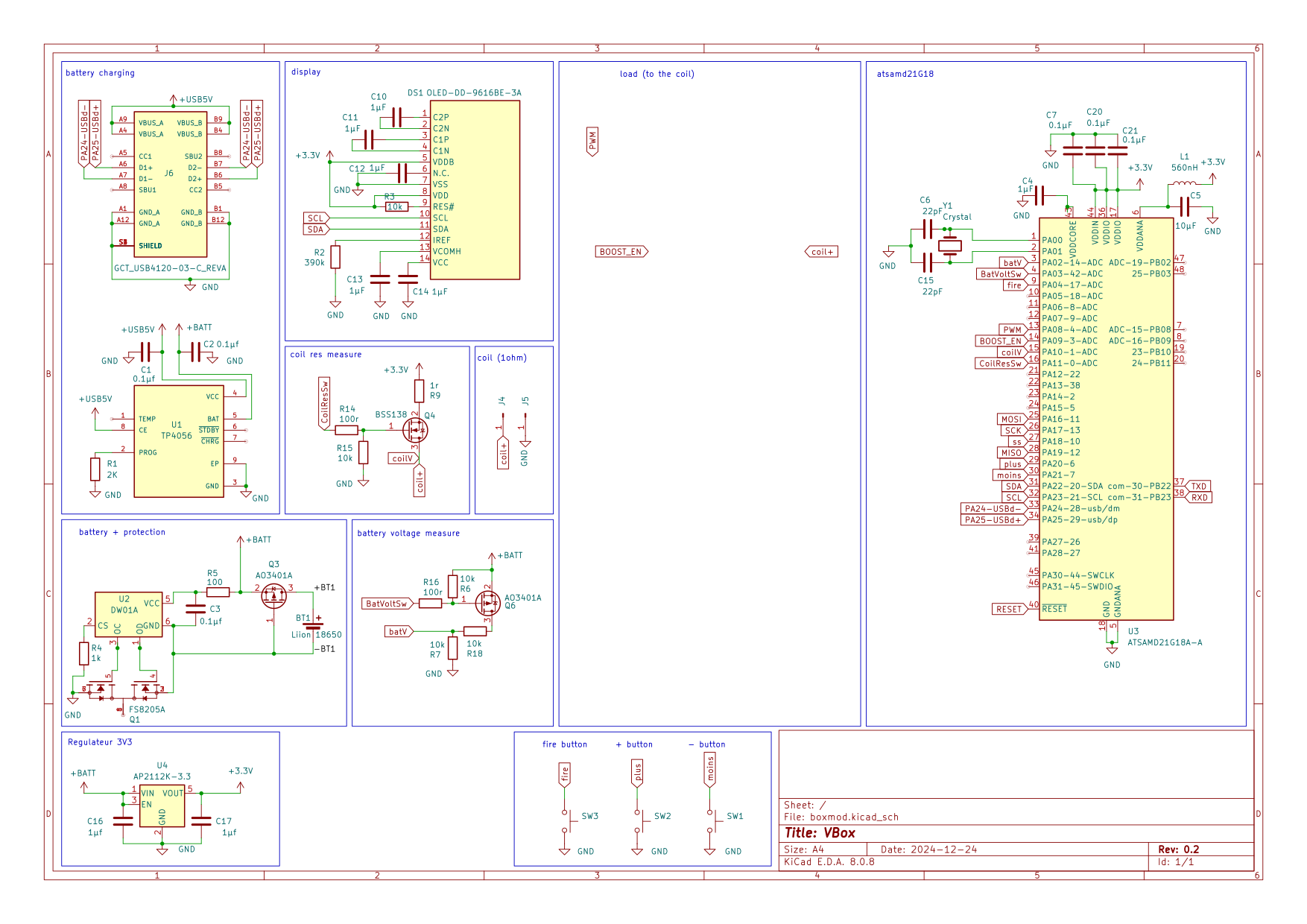Click the 'Regulateur 3V3' section heading
The height and width of the screenshot is (924, 1307).
(x=100, y=742)
